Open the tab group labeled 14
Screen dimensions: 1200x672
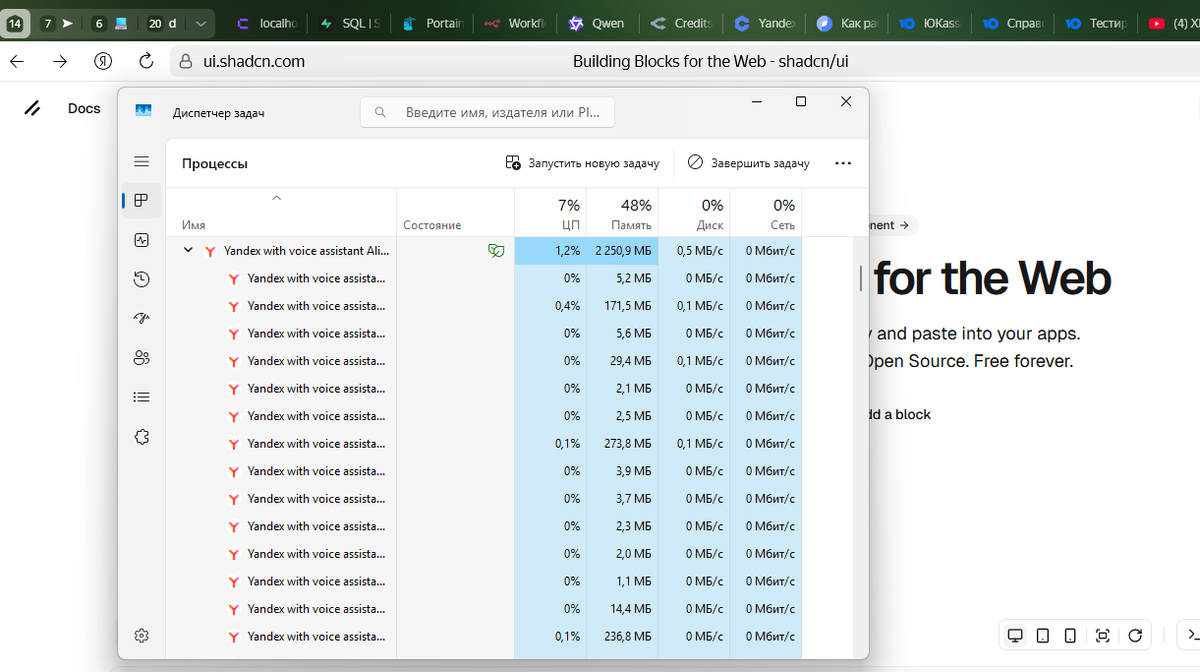click(x=15, y=23)
